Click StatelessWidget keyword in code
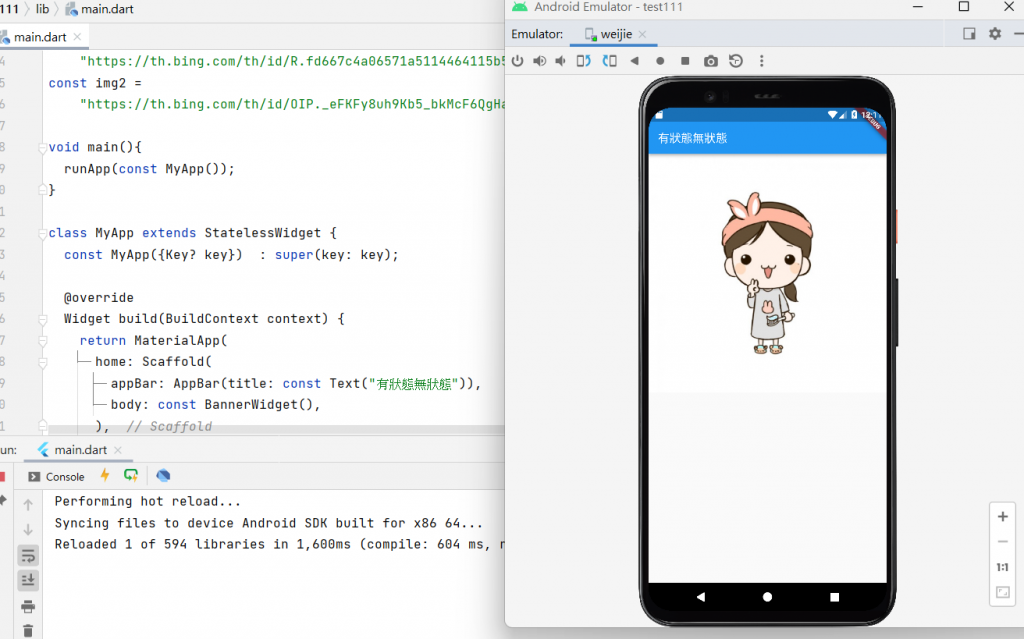Screen dimensions: 1024x639 263,233
